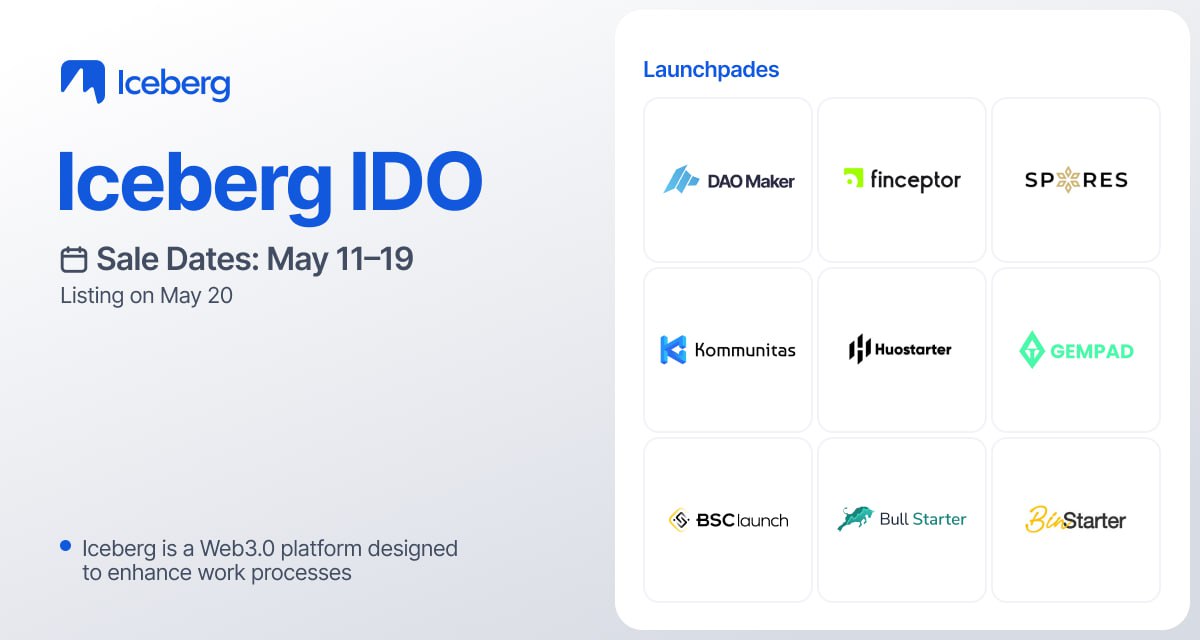This screenshot has width=1200, height=640.
Task: Open the Huostarter launchpad card
Action: tap(902, 350)
